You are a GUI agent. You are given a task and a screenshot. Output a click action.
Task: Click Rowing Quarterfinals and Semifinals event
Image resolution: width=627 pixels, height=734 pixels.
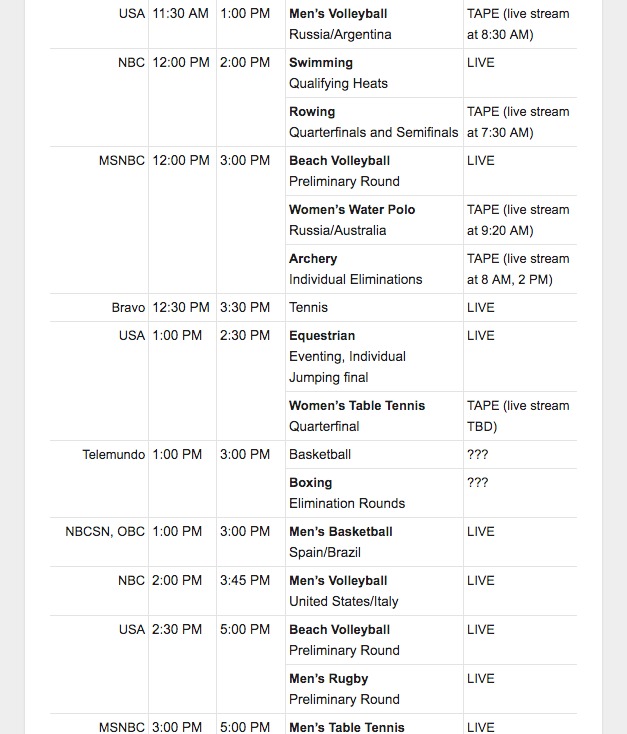[x=372, y=122]
